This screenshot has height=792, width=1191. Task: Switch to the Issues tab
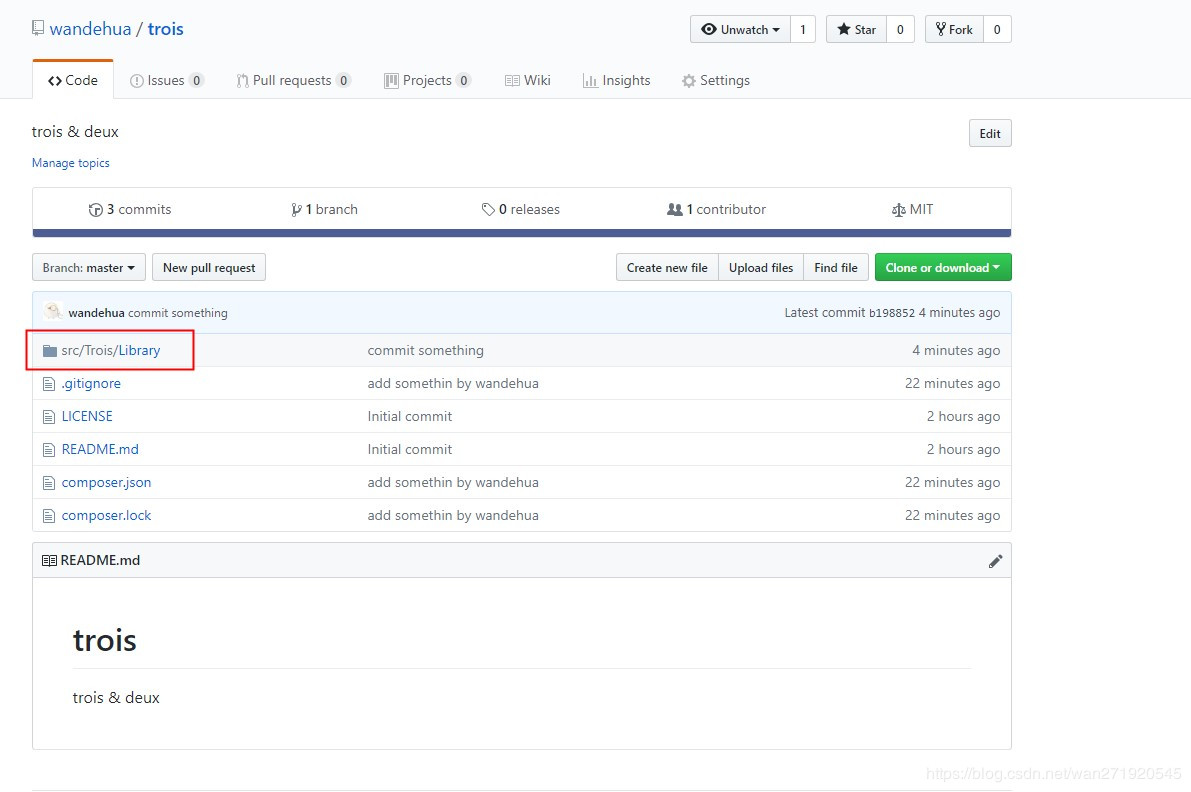point(166,80)
